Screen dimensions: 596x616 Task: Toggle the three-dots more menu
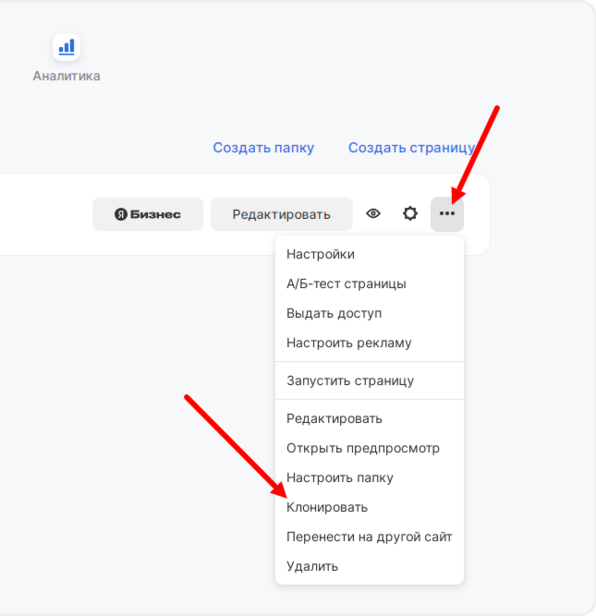coord(447,214)
